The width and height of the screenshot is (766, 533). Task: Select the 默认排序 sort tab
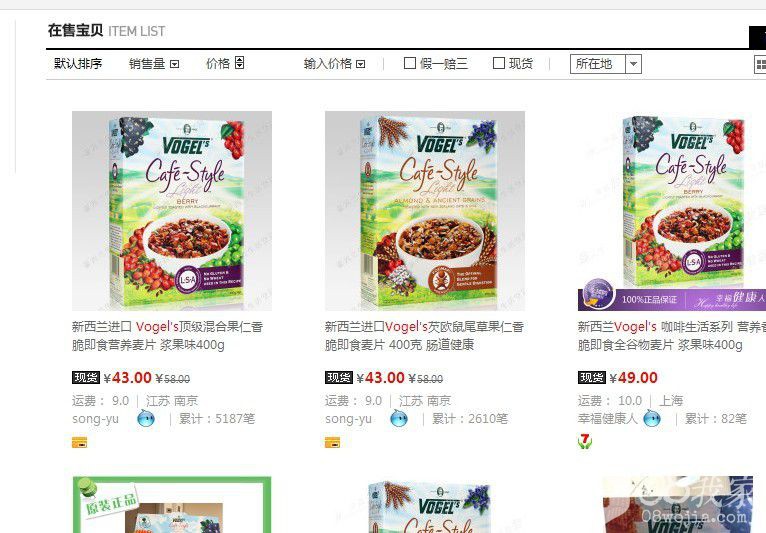tap(78, 64)
